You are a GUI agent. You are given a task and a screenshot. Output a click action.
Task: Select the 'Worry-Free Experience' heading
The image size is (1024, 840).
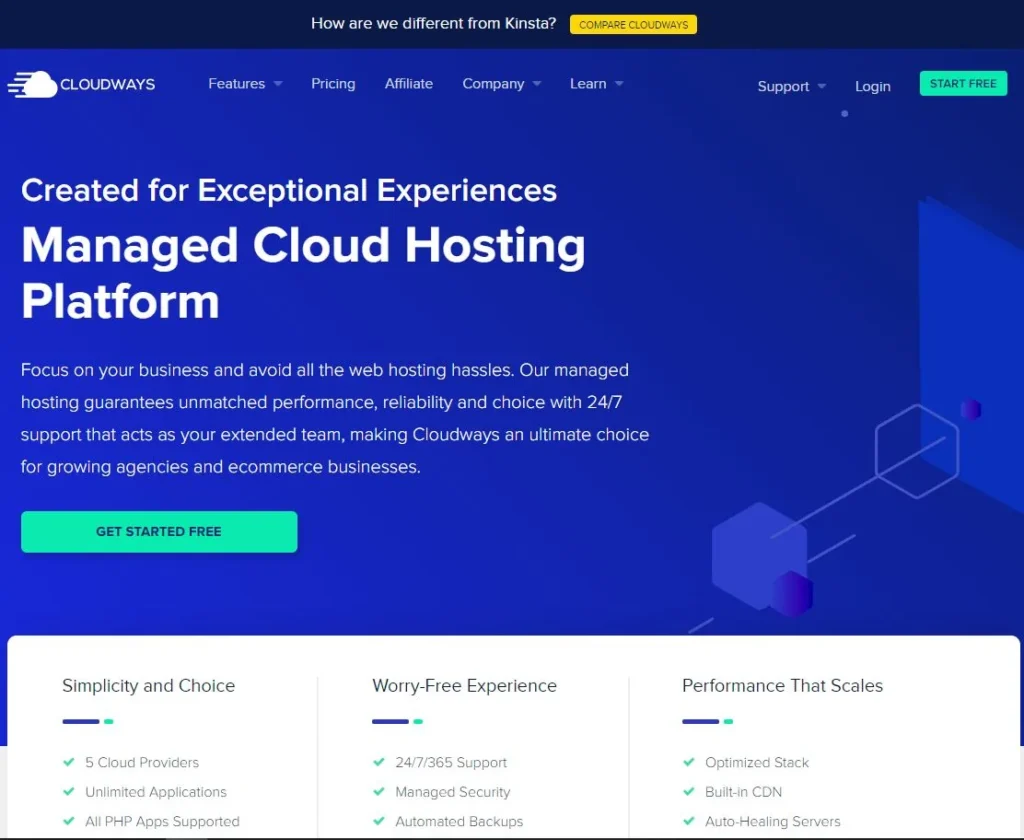coord(464,685)
